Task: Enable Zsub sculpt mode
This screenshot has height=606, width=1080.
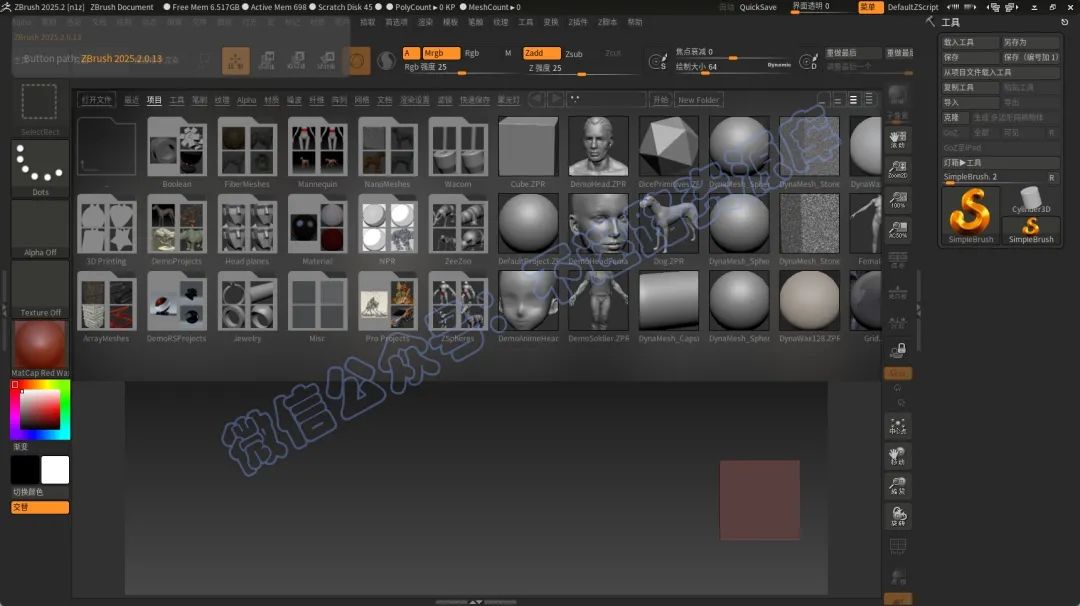Action: pos(574,54)
